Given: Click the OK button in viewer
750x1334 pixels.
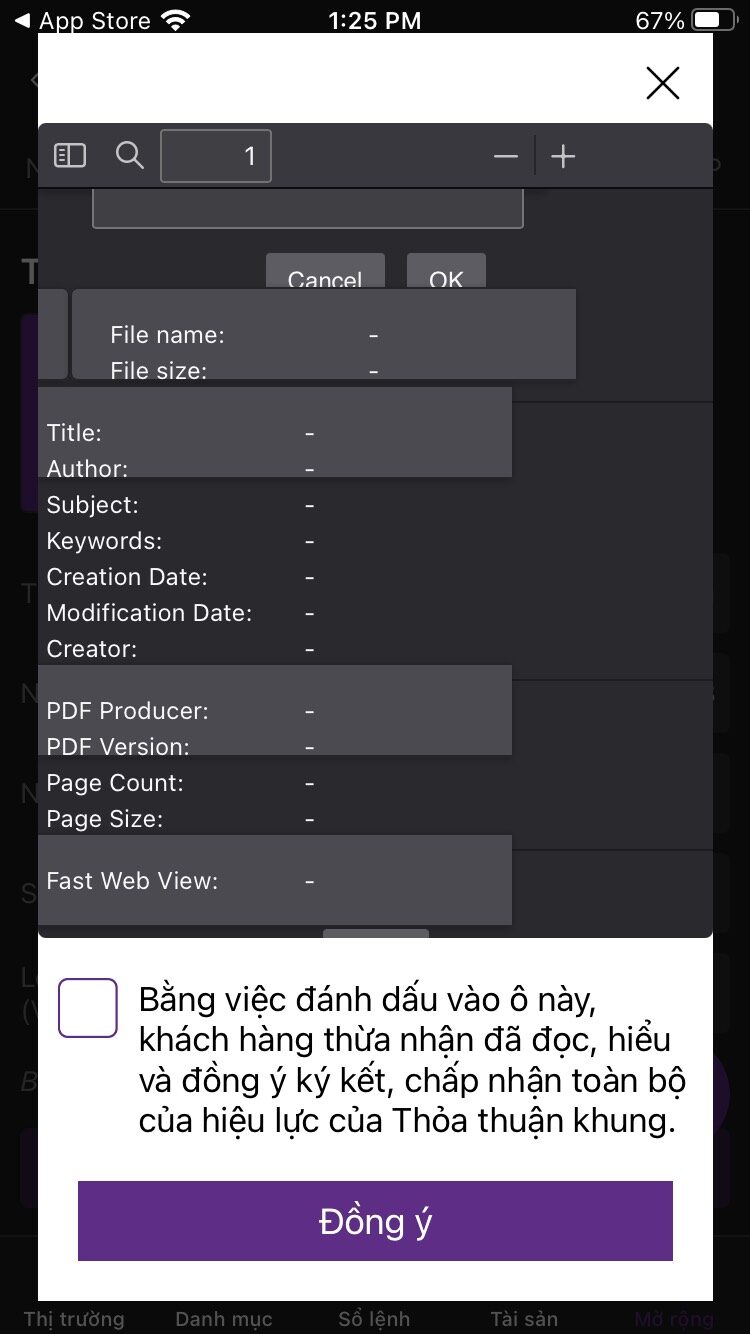Looking at the screenshot, I should [x=446, y=271].
